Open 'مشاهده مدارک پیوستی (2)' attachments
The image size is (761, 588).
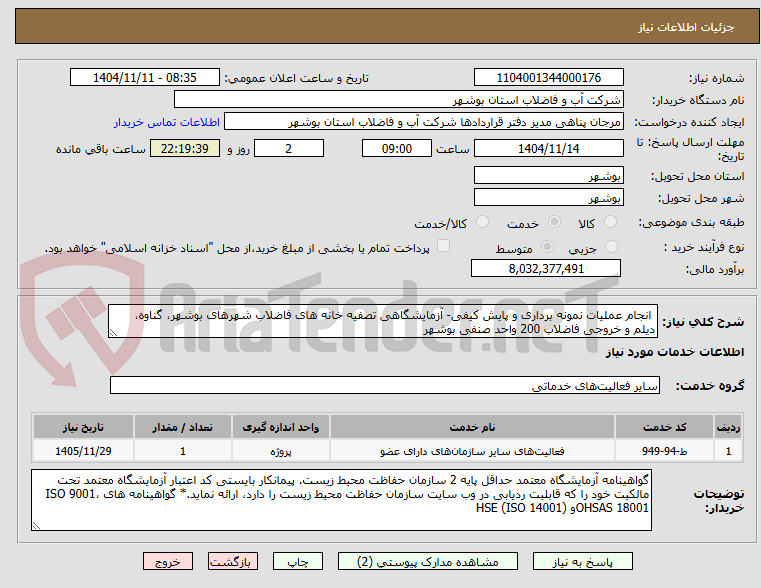(x=428, y=561)
